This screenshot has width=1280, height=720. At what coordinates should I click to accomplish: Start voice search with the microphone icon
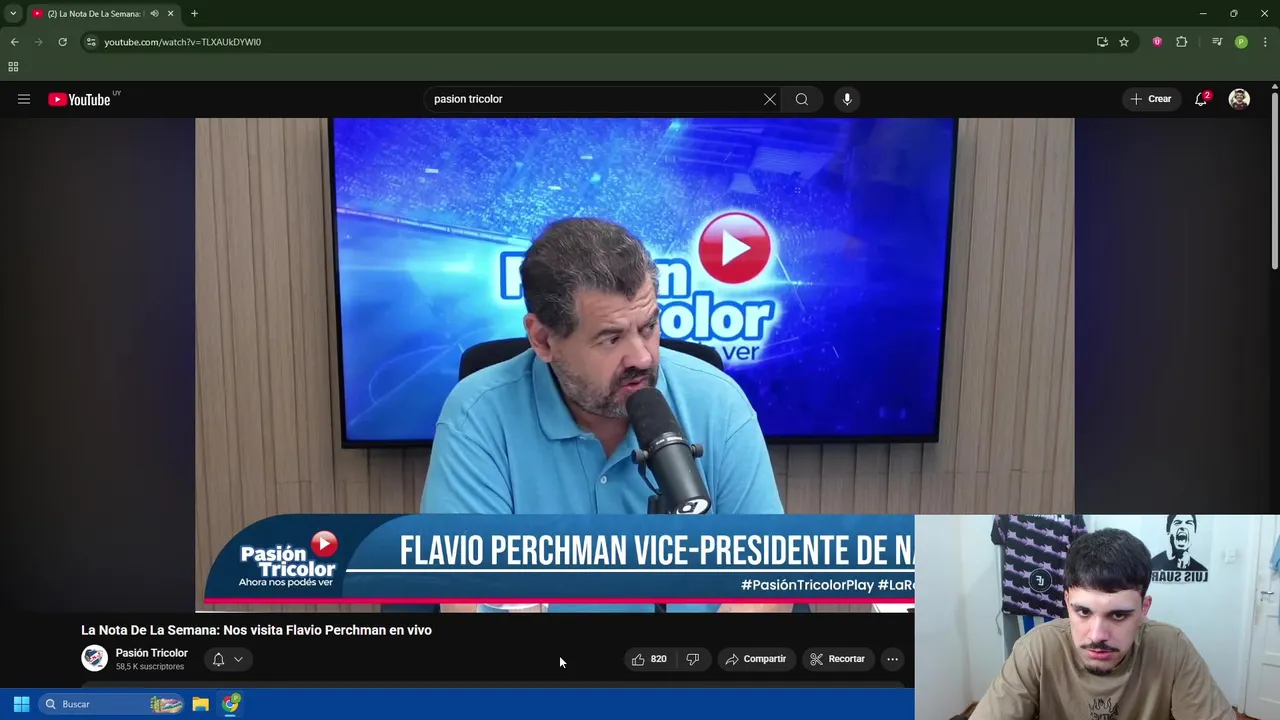(847, 99)
